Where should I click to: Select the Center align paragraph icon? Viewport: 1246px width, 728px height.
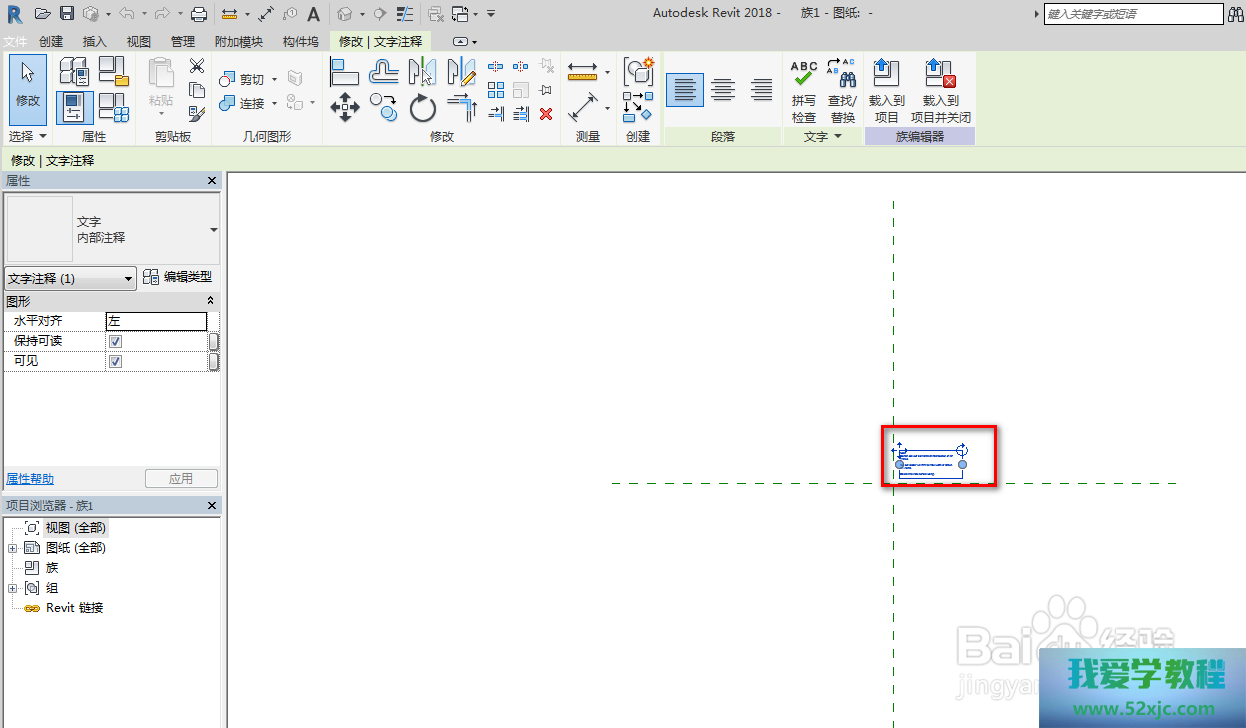(723, 90)
